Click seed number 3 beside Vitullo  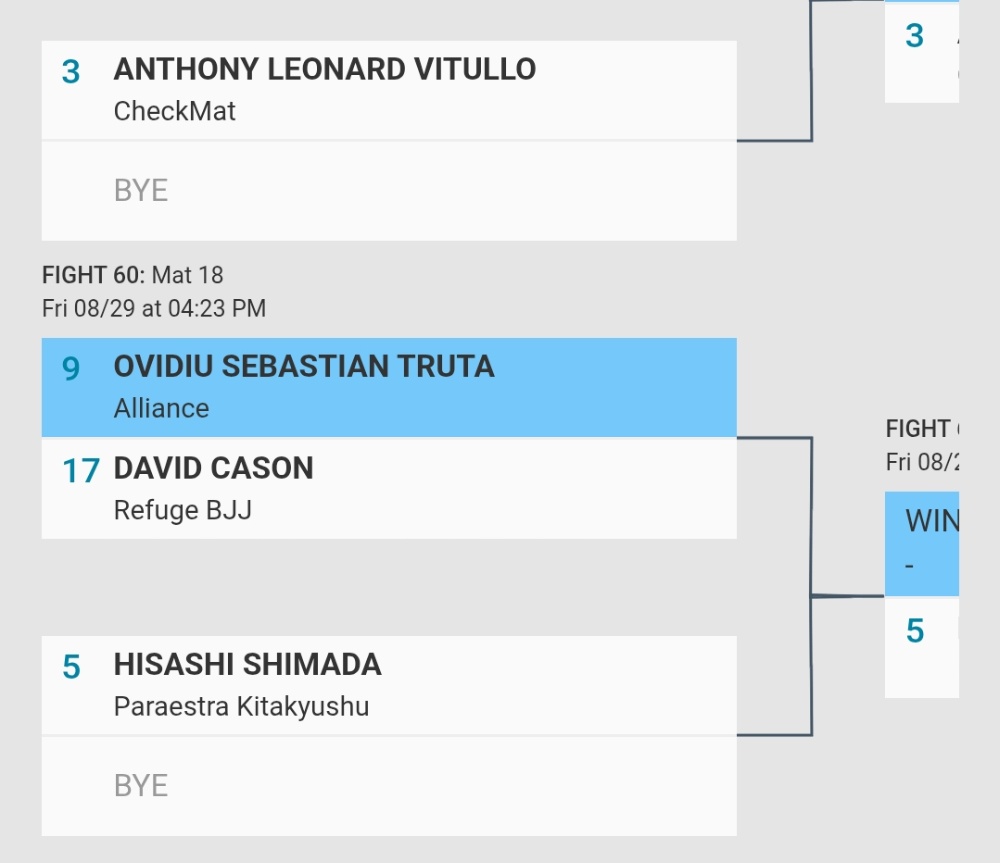click(71, 71)
